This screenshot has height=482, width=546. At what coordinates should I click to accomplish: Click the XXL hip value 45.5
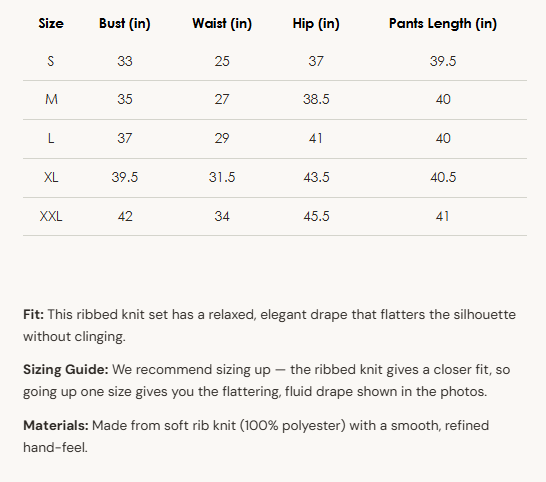316,216
